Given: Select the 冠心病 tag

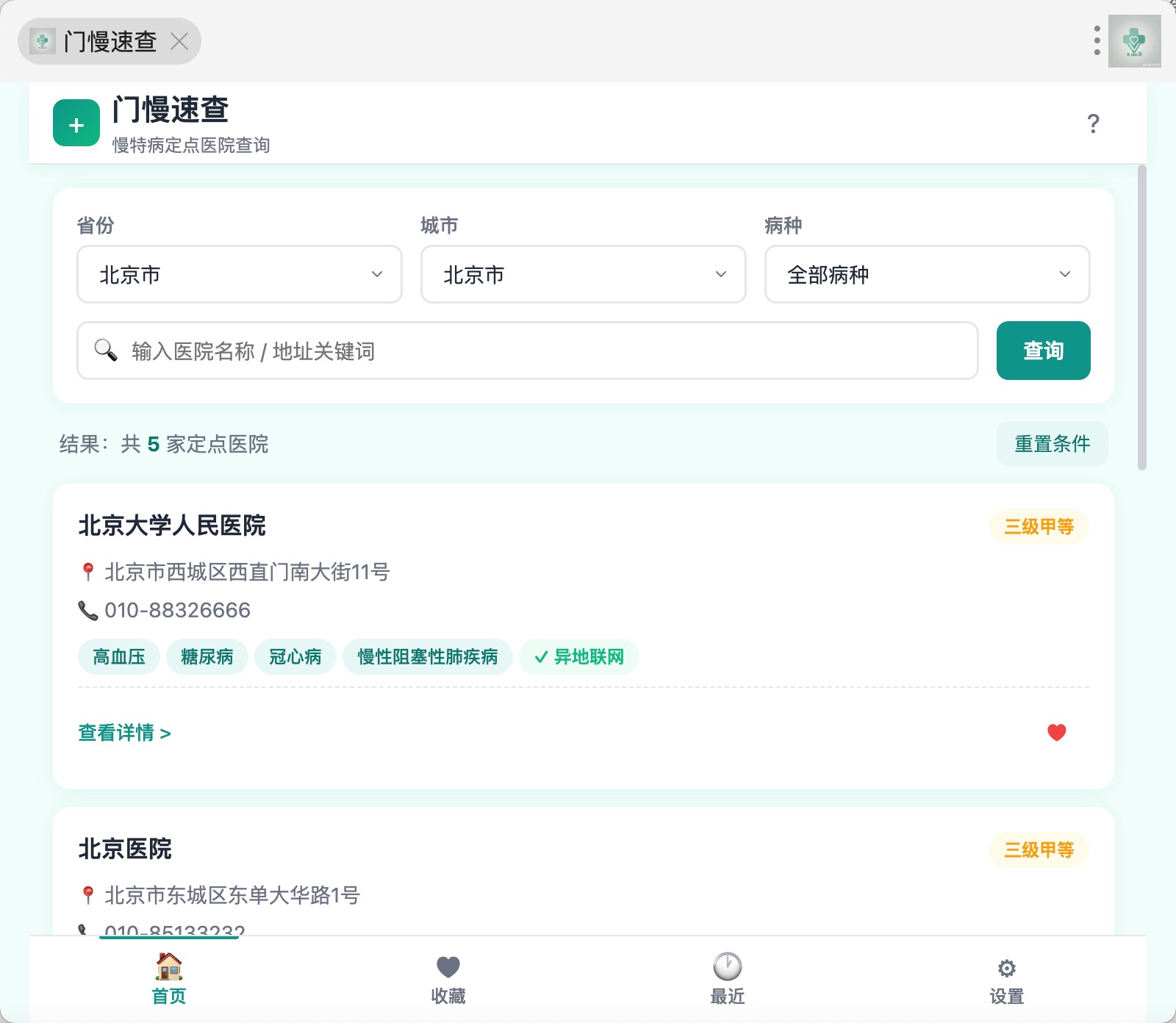Looking at the screenshot, I should 295,656.
